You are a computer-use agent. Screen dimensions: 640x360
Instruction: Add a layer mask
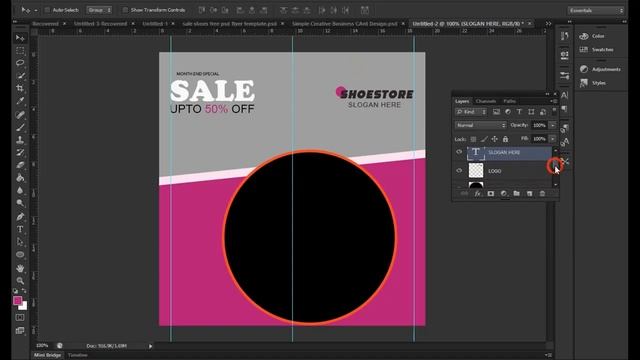(491, 193)
